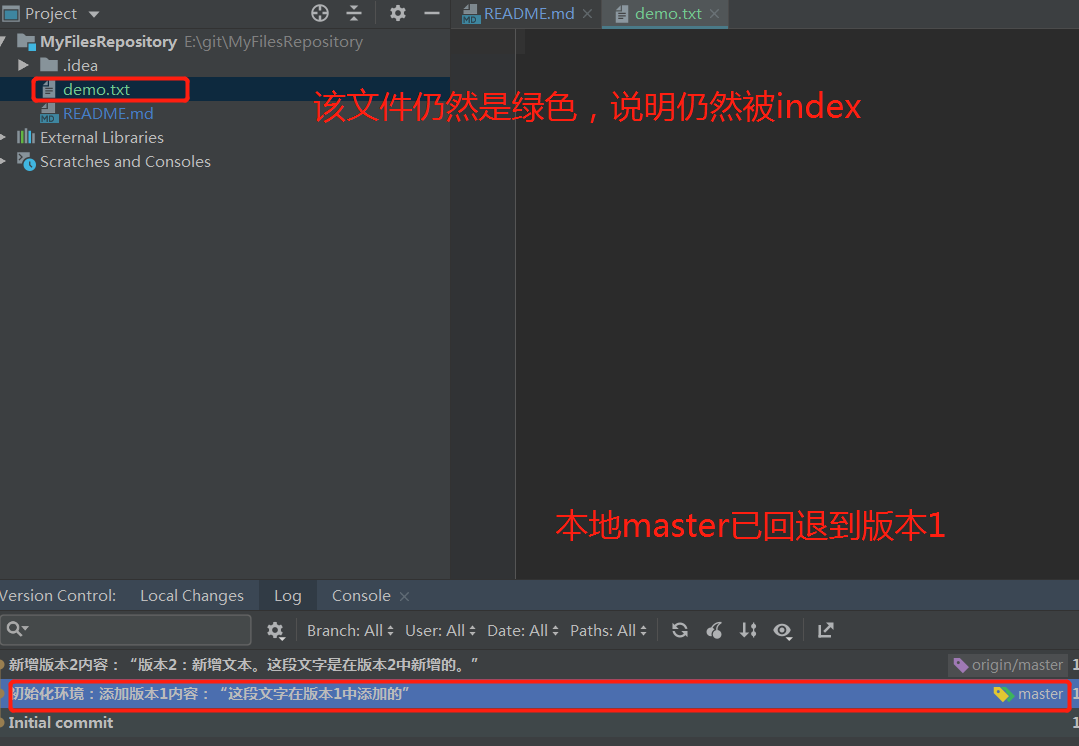Expand the .idea folder
This screenshot has height=746, width=1079.
pyautogui.click(x=24, y=65)
